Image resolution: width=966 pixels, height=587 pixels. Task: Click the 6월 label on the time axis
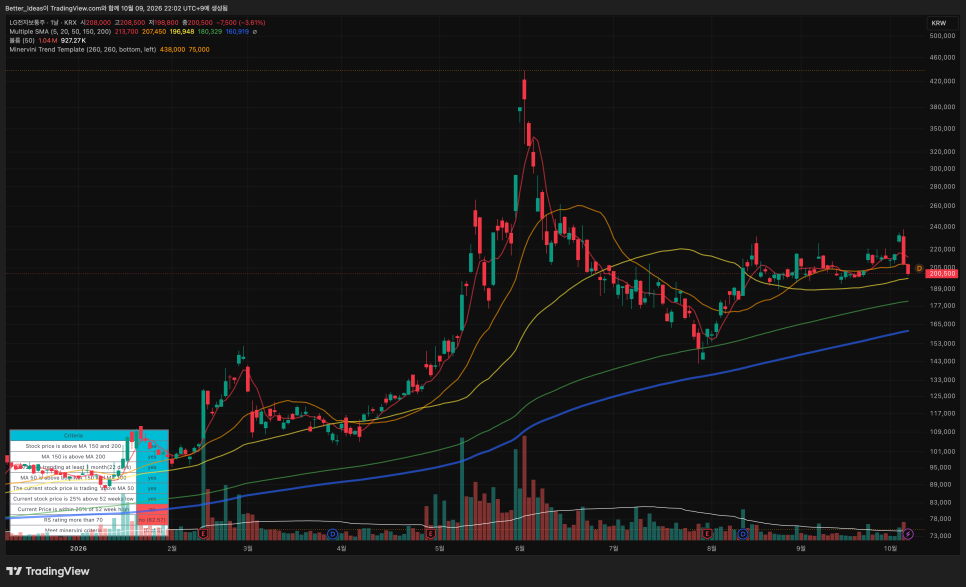tap(520, 548)
